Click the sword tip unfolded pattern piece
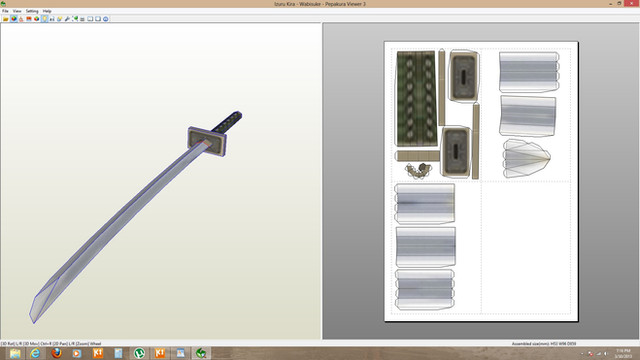Screen dimensions: 640x360 pyautogui.click(x=526, y=158)
